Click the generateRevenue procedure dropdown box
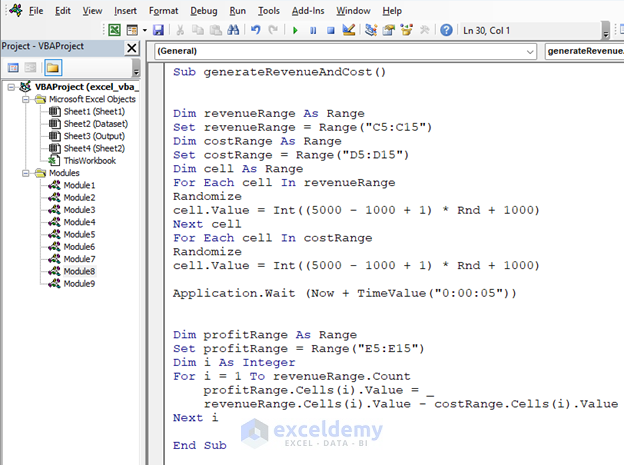This screenshot has width=624, height=465. (584, 51)
